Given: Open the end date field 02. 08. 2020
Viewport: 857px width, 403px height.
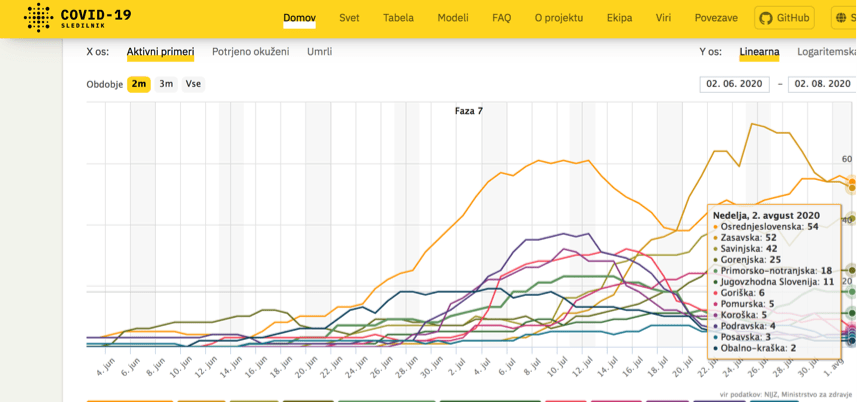Looking at the screenshot, I should (822, 84).
